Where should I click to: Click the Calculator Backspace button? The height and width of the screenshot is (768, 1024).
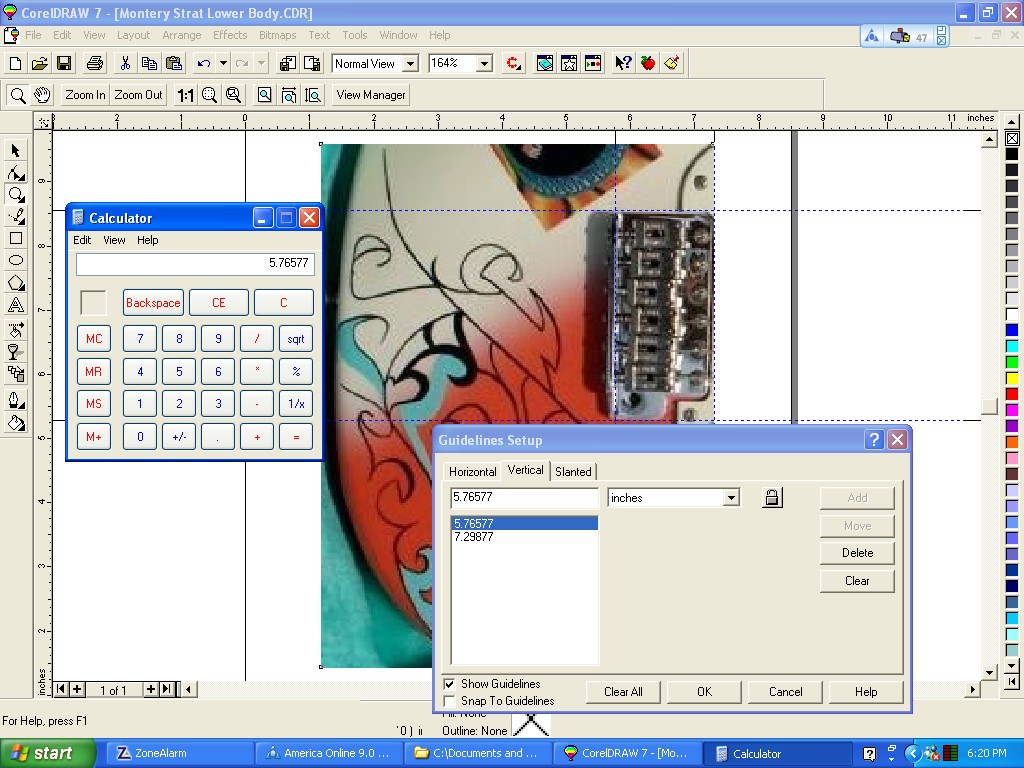coord(153,303)
